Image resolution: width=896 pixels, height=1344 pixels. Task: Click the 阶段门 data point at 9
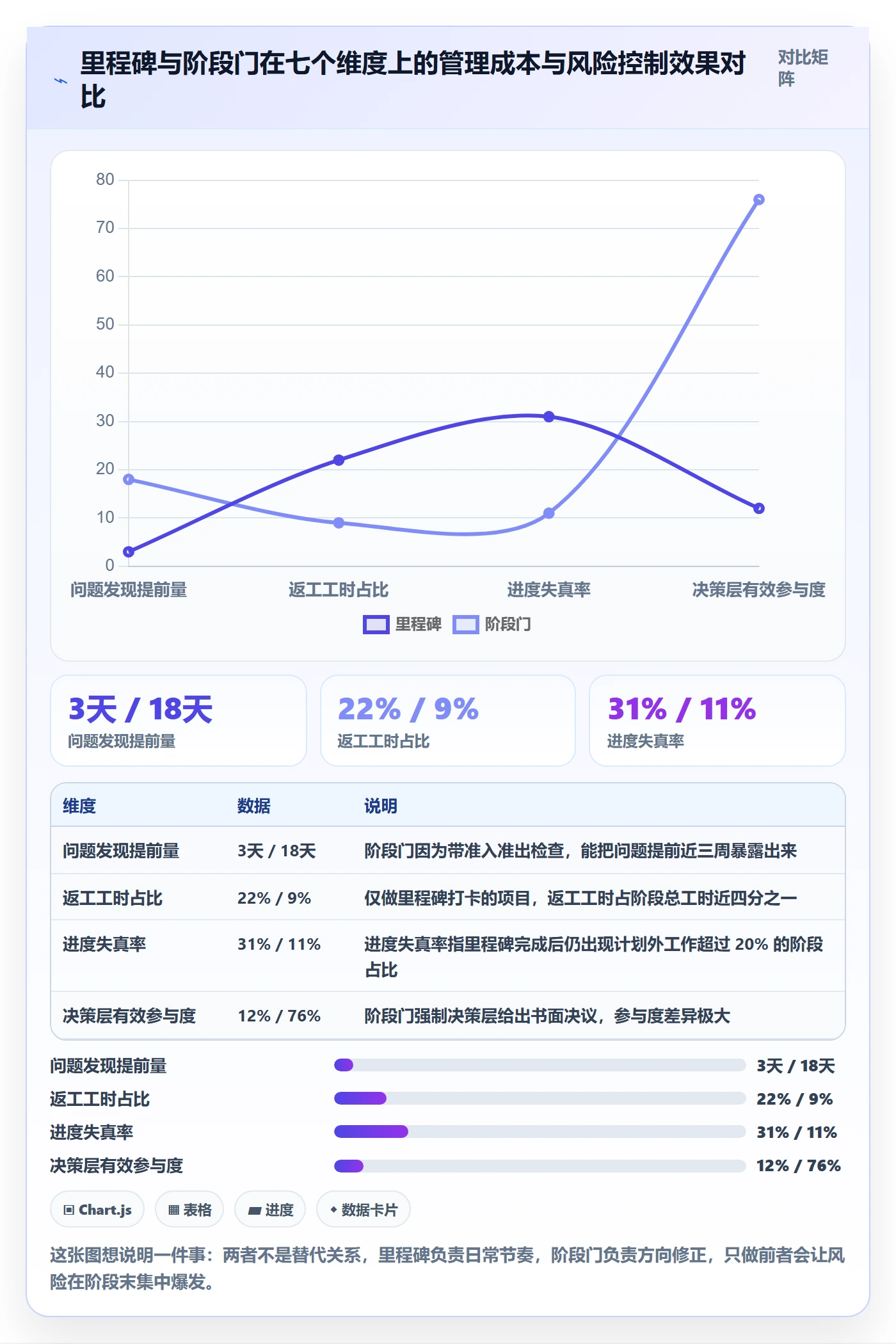pyautogui.click(x=339, y=523)
